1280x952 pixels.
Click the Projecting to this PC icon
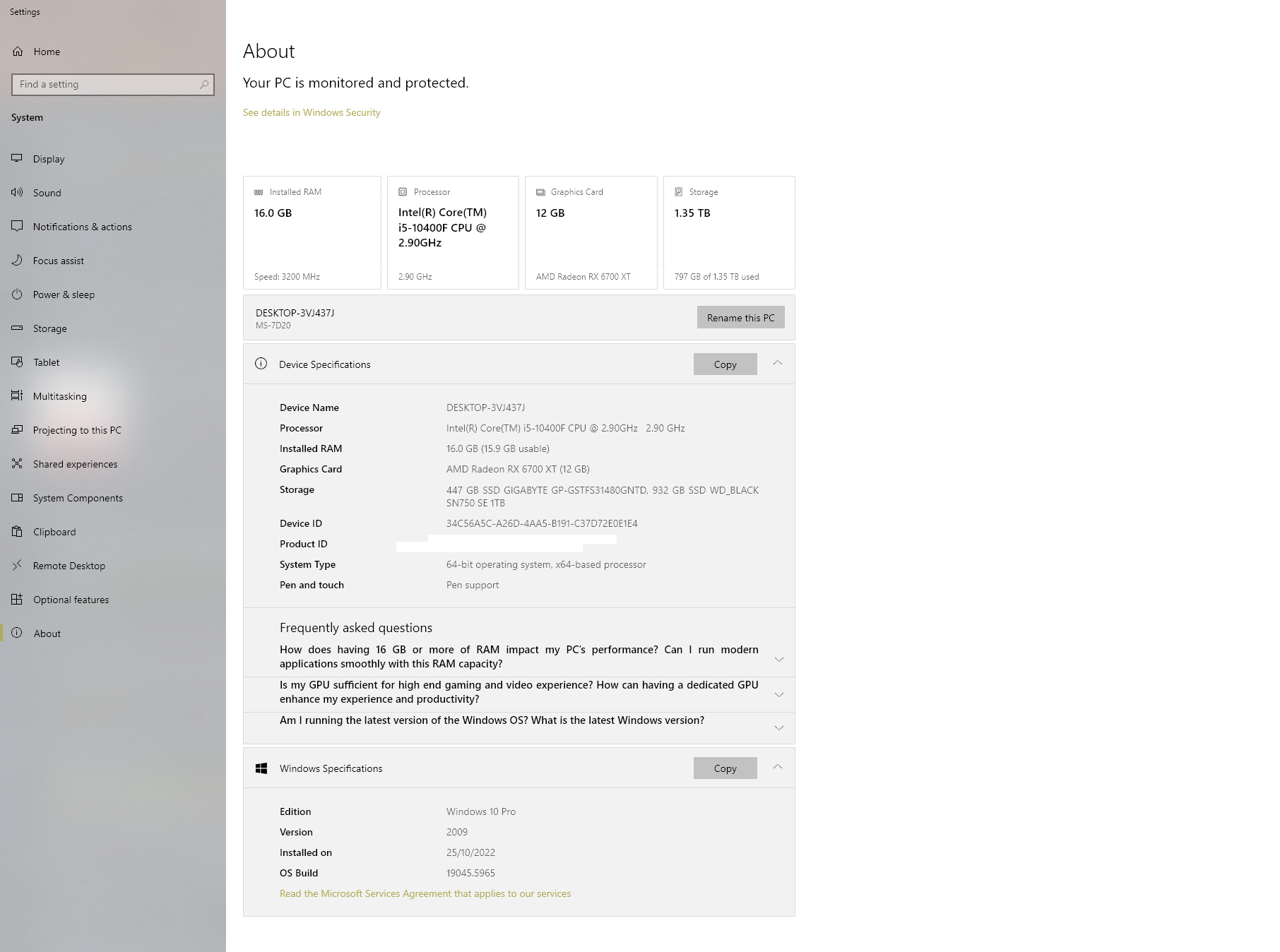pos(17,430)
